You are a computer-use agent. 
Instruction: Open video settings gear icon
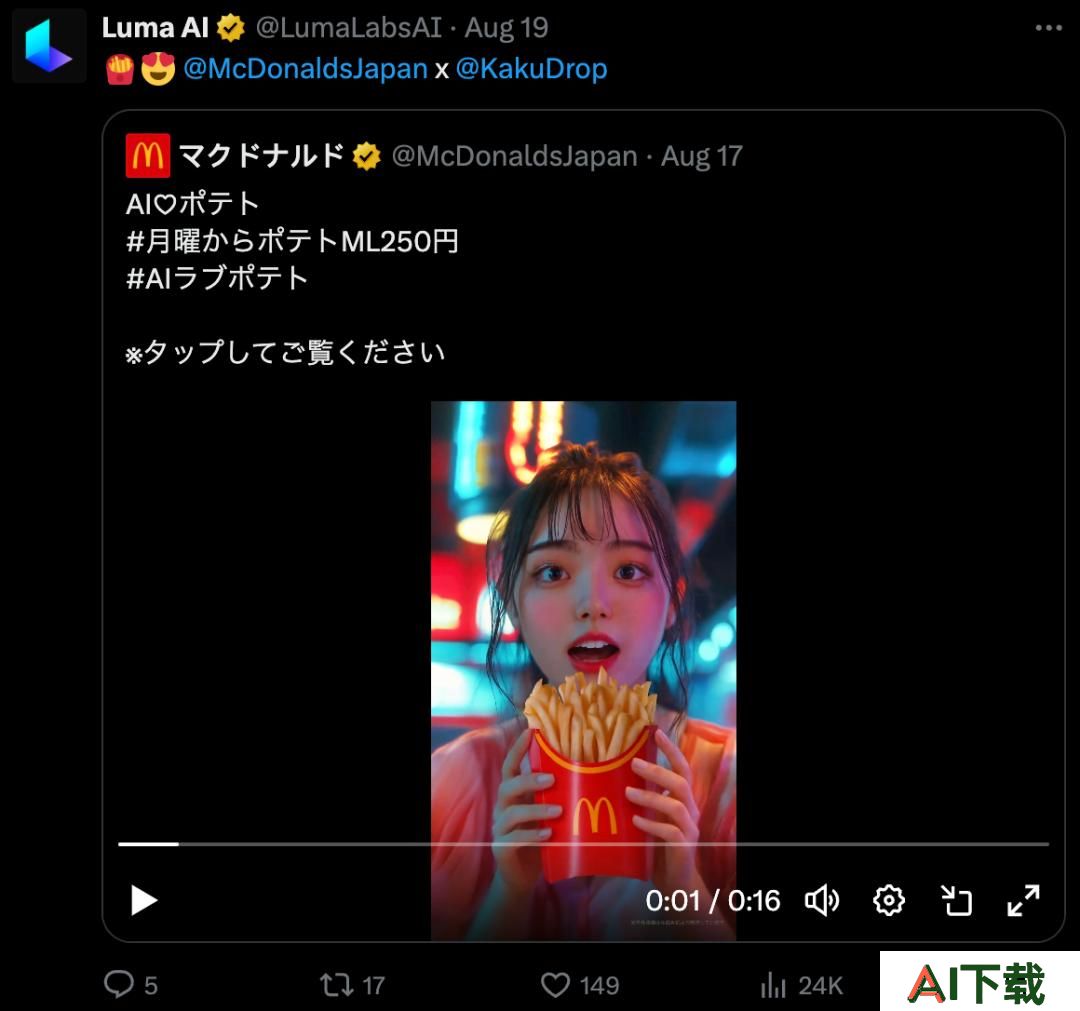tap(889, 900)
